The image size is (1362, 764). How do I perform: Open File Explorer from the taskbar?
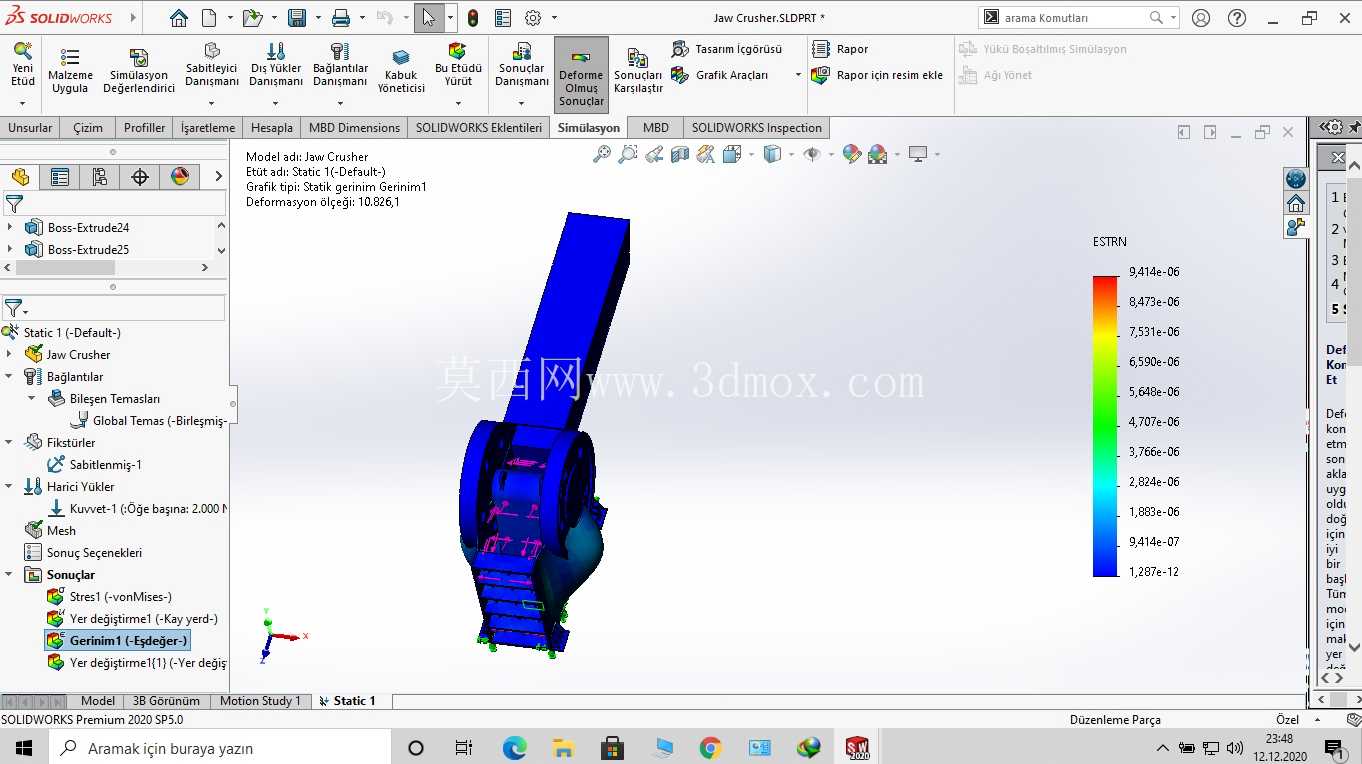point(563,748)
